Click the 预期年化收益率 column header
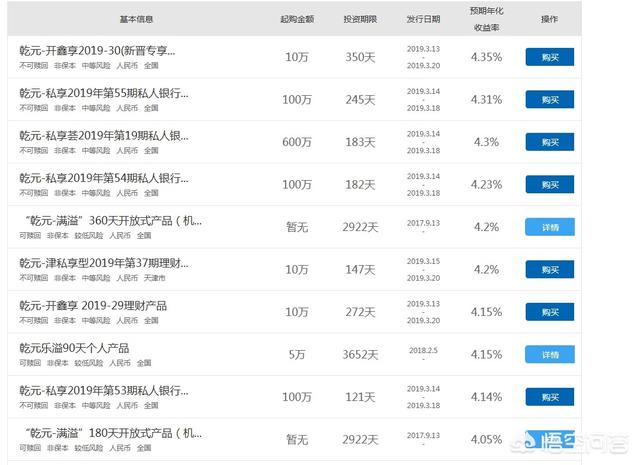Viewport: 640px width, 465px height. pyautogui.click(x=487, y=19)
